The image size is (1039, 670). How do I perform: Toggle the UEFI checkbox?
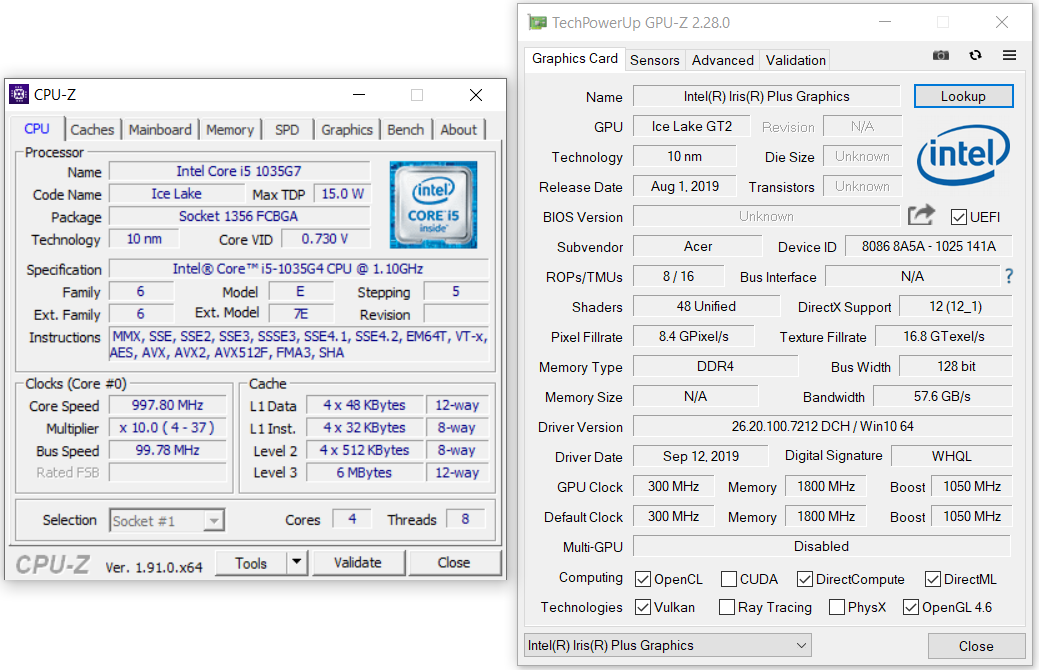(x=958, y=217)
